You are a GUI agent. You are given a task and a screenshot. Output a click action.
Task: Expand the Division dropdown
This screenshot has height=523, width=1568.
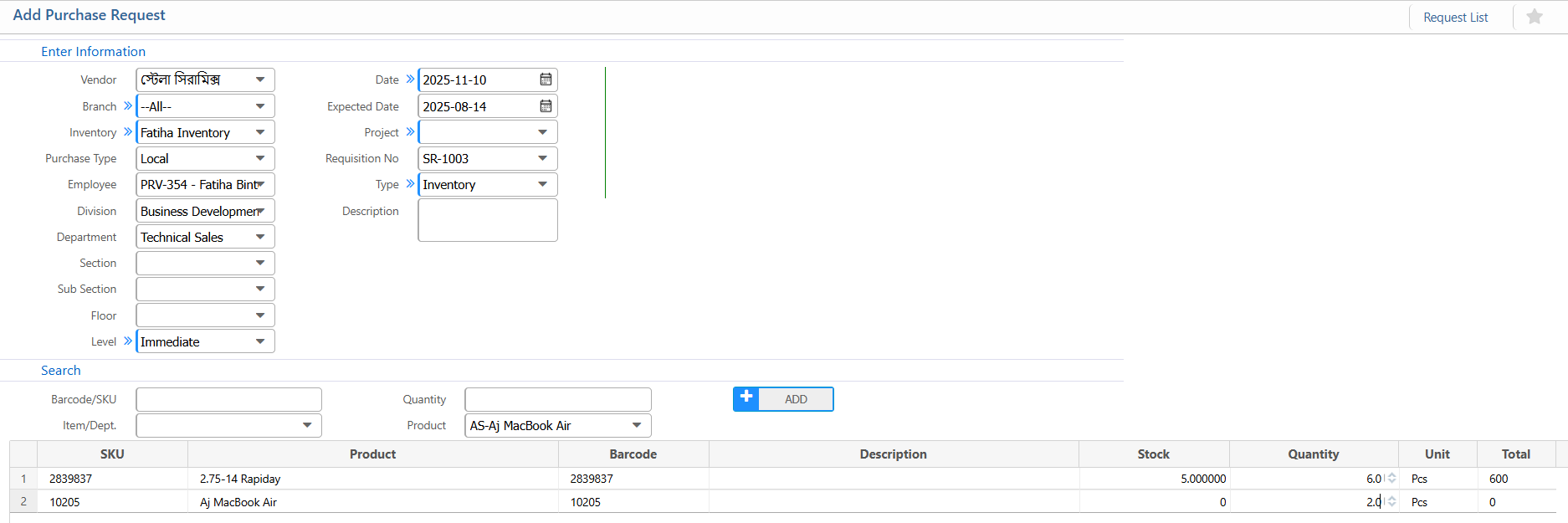(260, 211)
